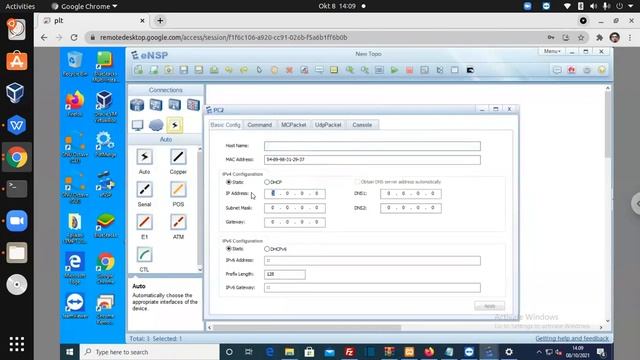Click the Gateway input field
640x360 pixels.
(x=295, y=222)
